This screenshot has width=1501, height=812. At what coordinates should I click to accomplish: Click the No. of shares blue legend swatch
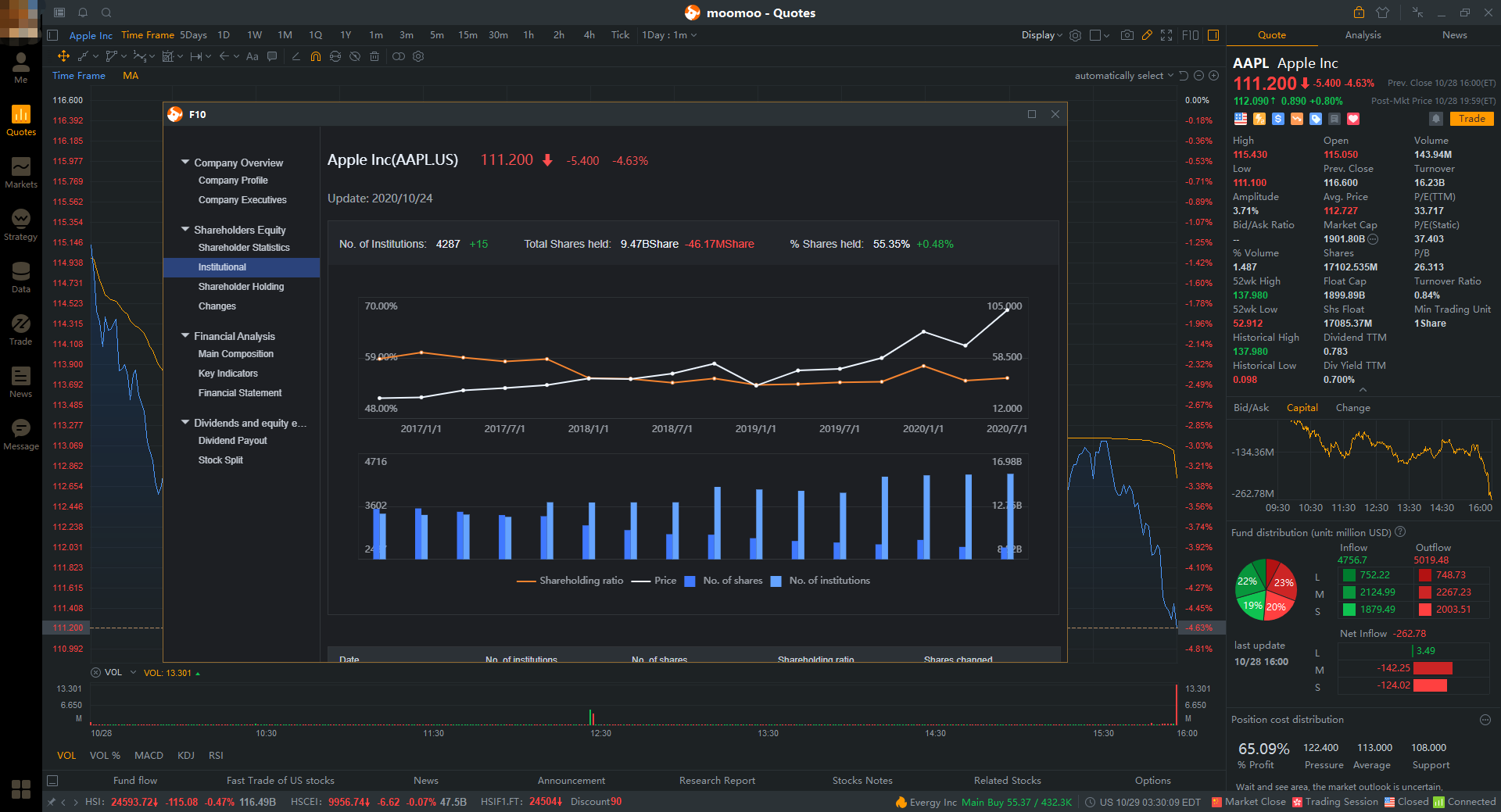point(690,581)
